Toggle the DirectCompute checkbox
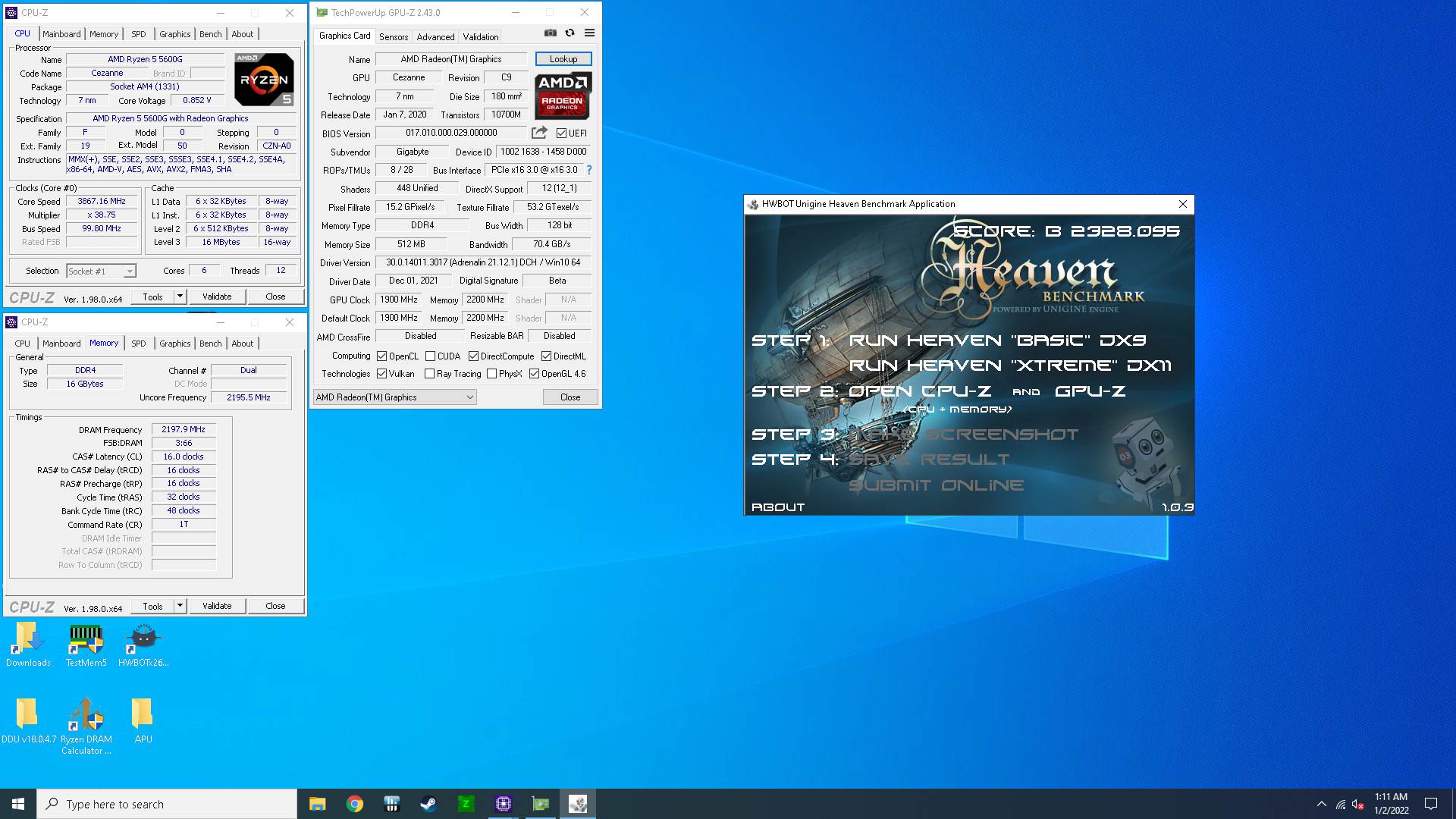1456x819 pixels. click(x=473, y=356)
